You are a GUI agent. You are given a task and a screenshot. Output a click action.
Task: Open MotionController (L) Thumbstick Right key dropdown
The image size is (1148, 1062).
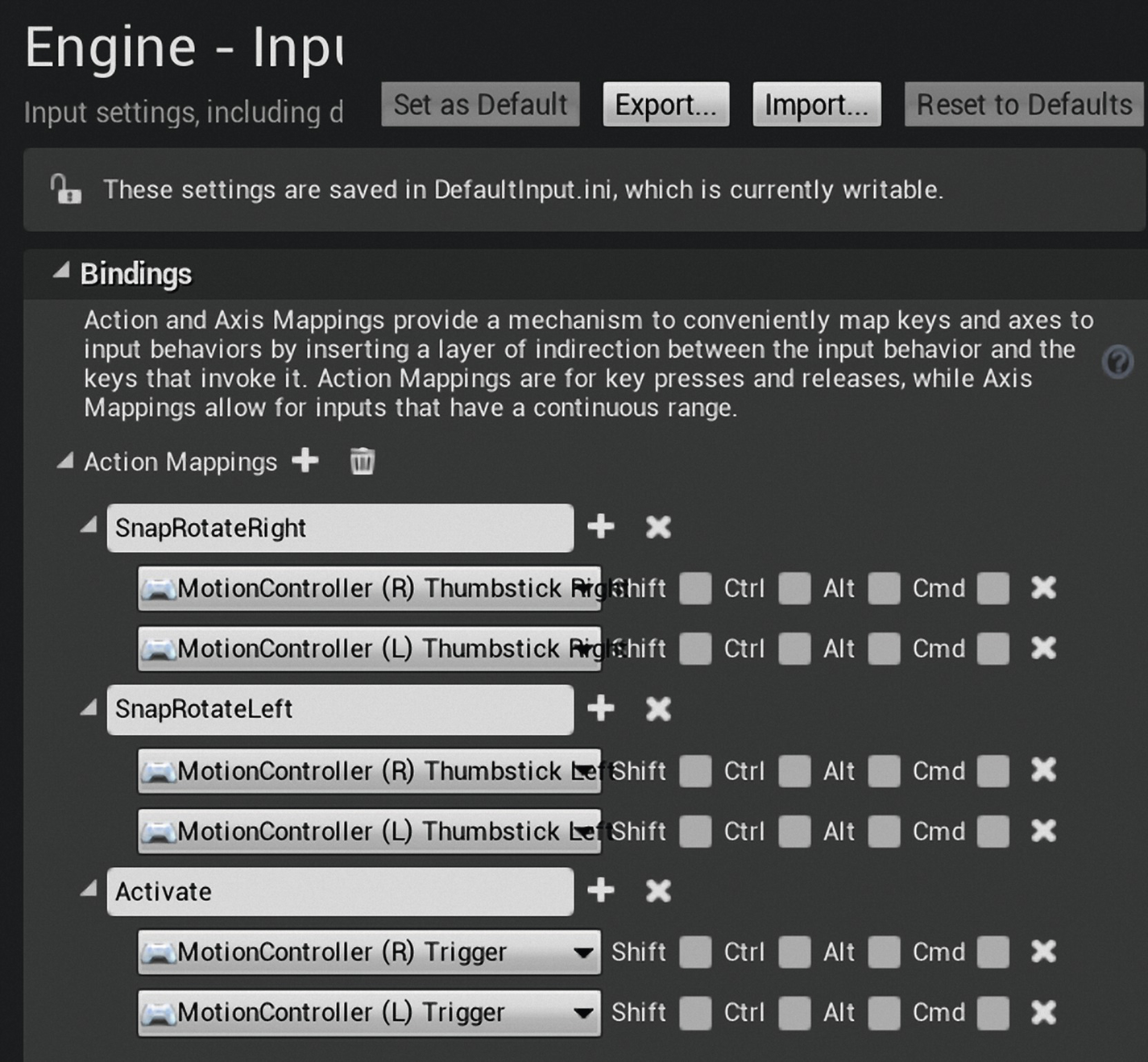point(369,649)
